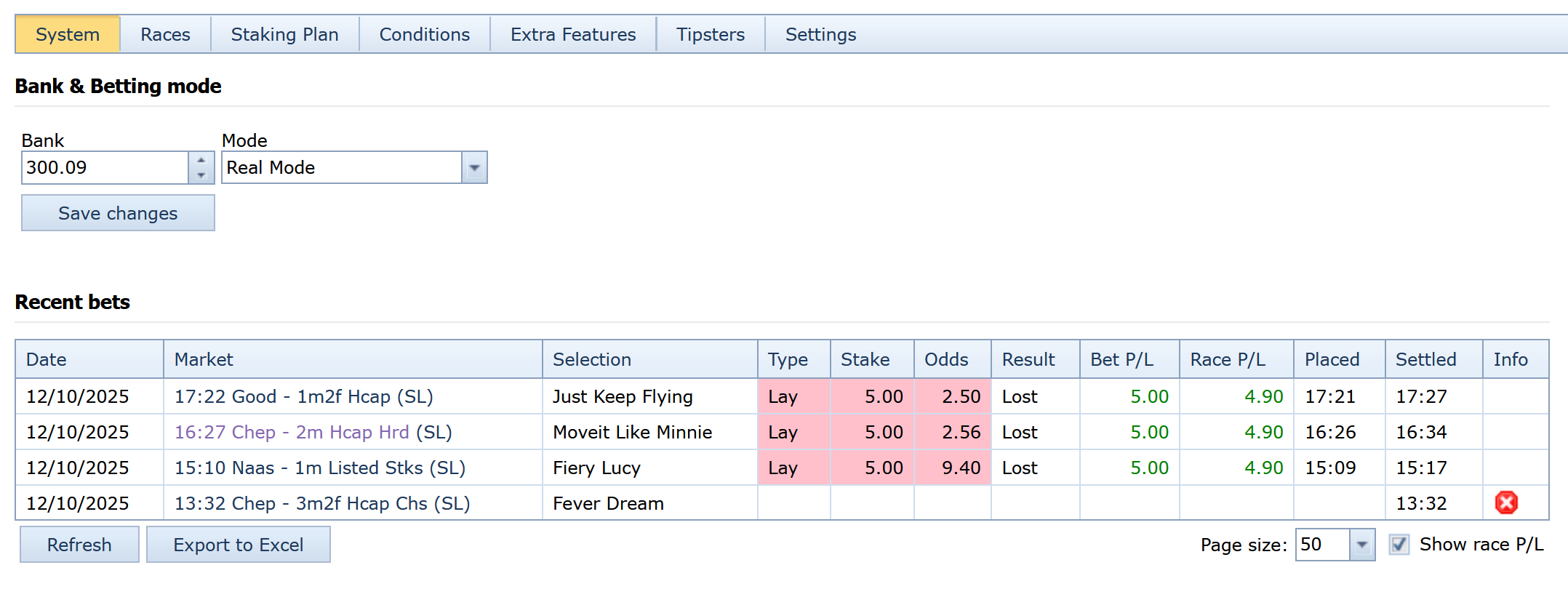Switch to the Races tab
The image size is (1568, 597).
pos(165,34)
